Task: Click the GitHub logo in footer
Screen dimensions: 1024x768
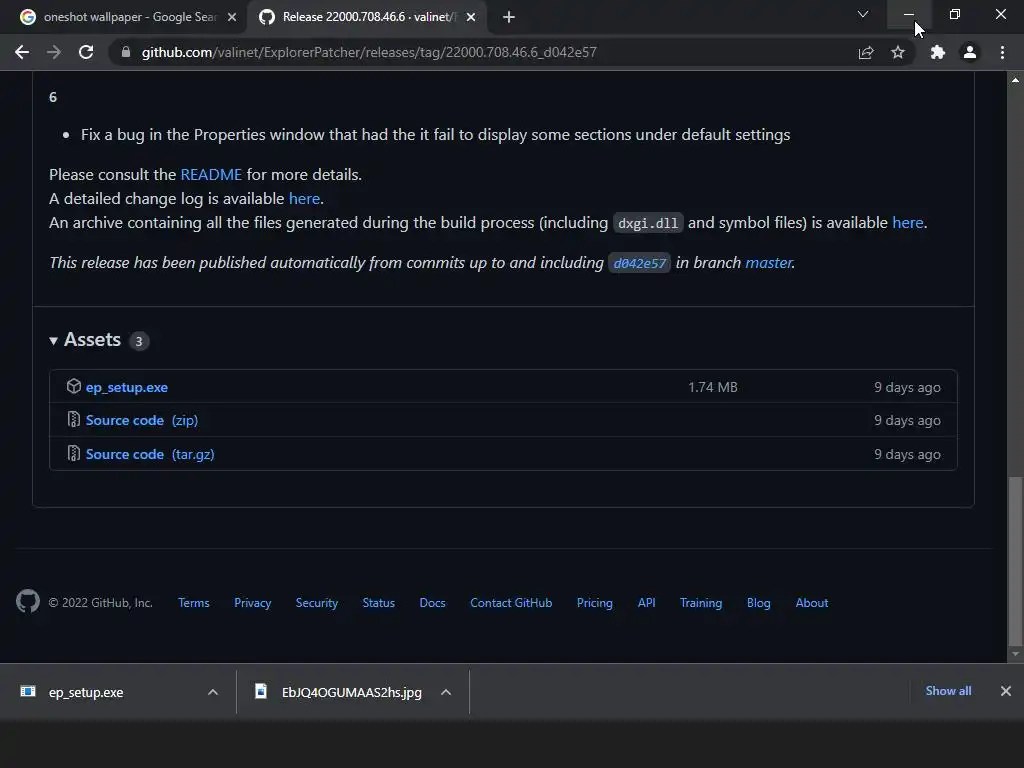Action: click(28, 601)
